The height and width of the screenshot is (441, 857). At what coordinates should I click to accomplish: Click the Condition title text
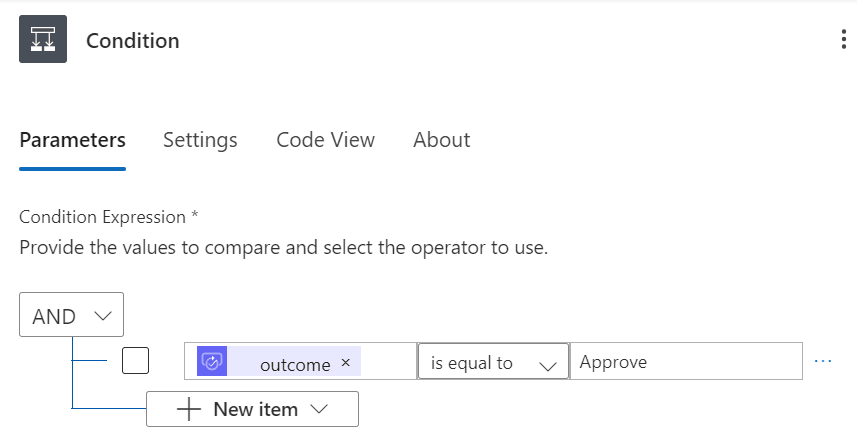pyautogui.click(x=133, y=41)
